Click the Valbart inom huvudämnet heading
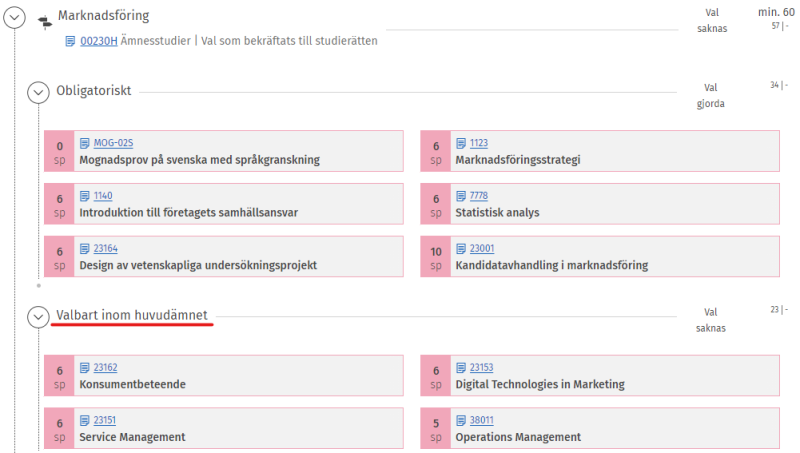800x453 pixels. click(132, 316)
